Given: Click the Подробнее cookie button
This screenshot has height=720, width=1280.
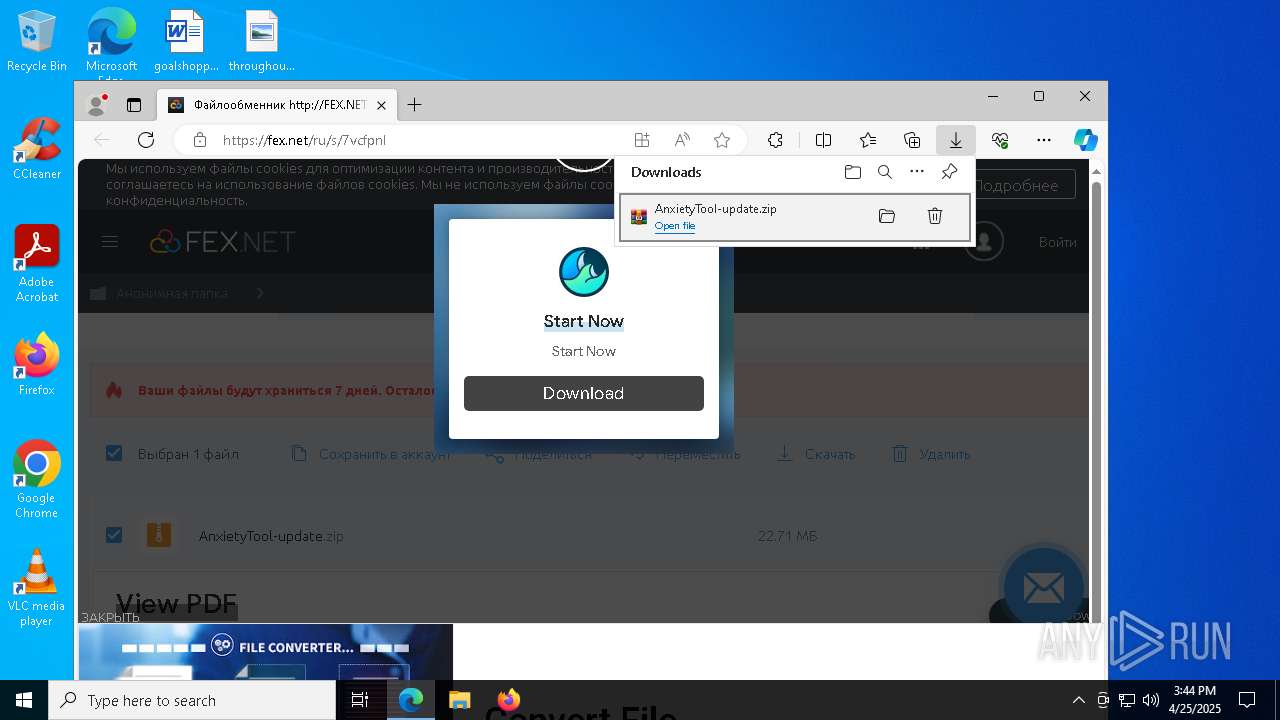Looking at the screenshot, I should point(1016,185).
